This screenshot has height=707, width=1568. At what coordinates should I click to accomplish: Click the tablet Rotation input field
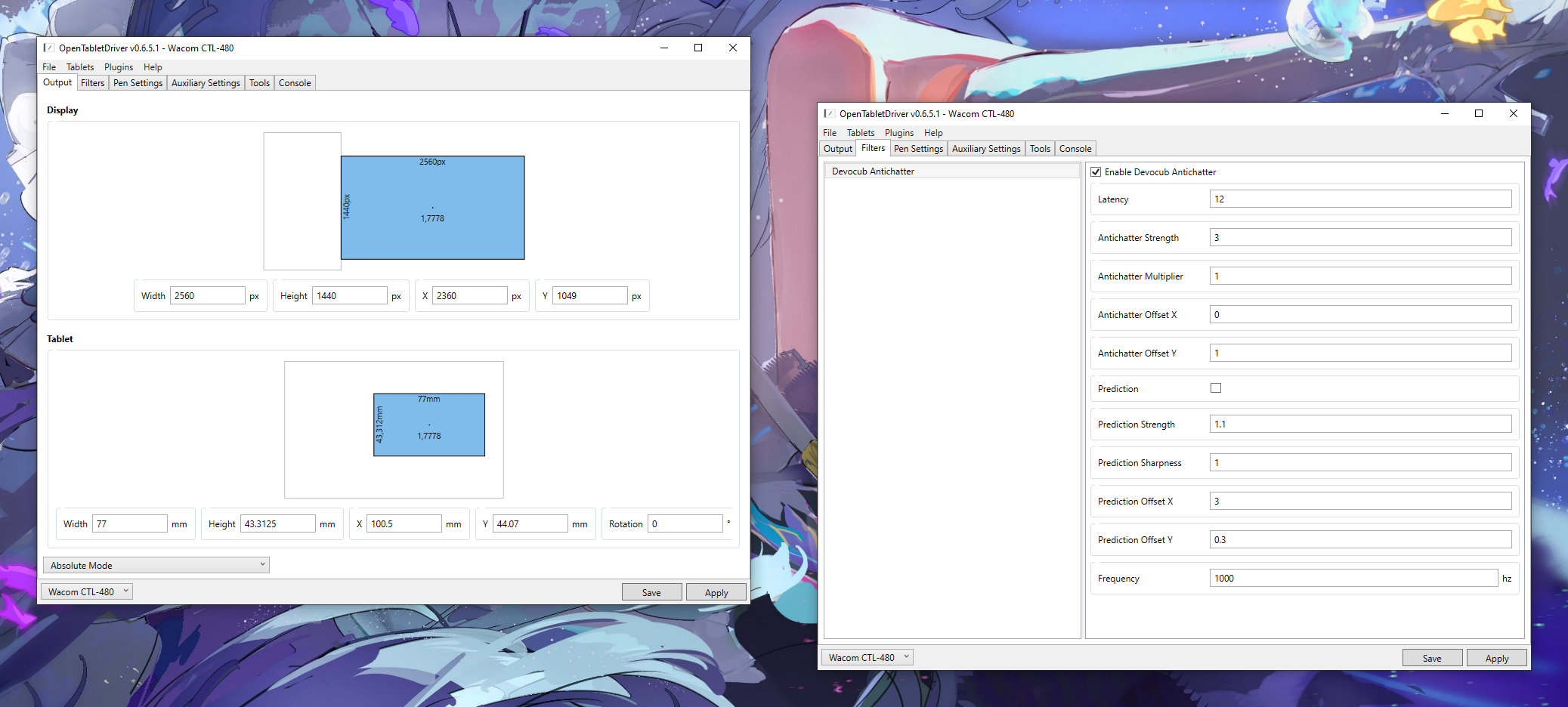(685, 523)
